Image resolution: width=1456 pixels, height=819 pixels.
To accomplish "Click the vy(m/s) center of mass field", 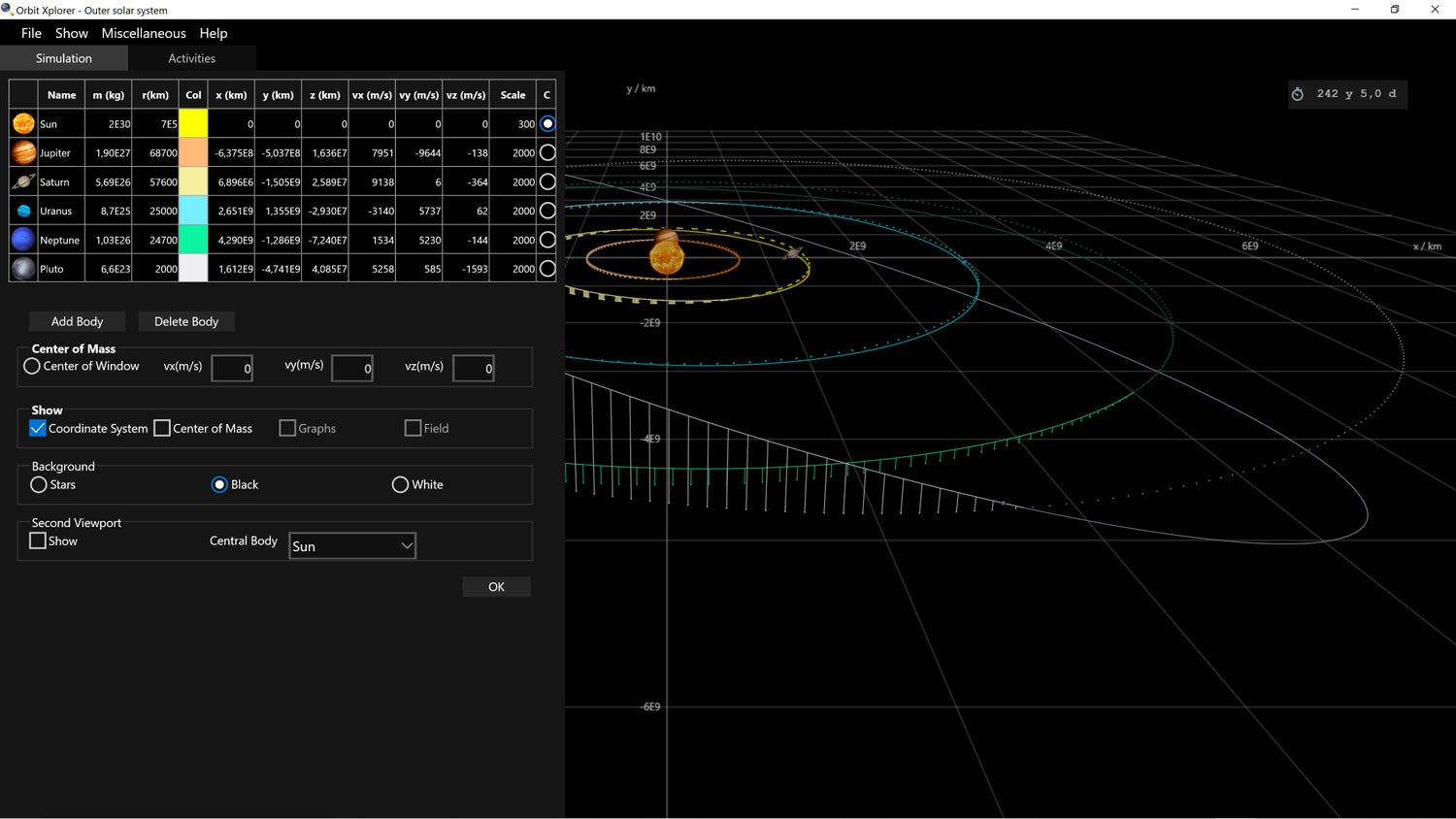I will 352,368.
